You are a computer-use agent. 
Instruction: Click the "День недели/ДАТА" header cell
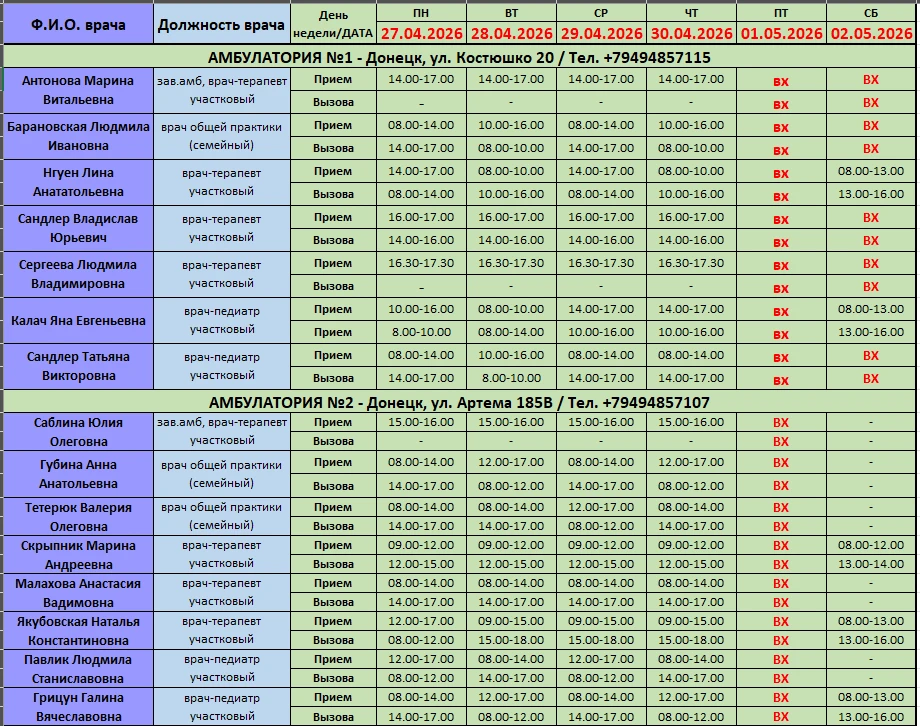tap(333, 24)
